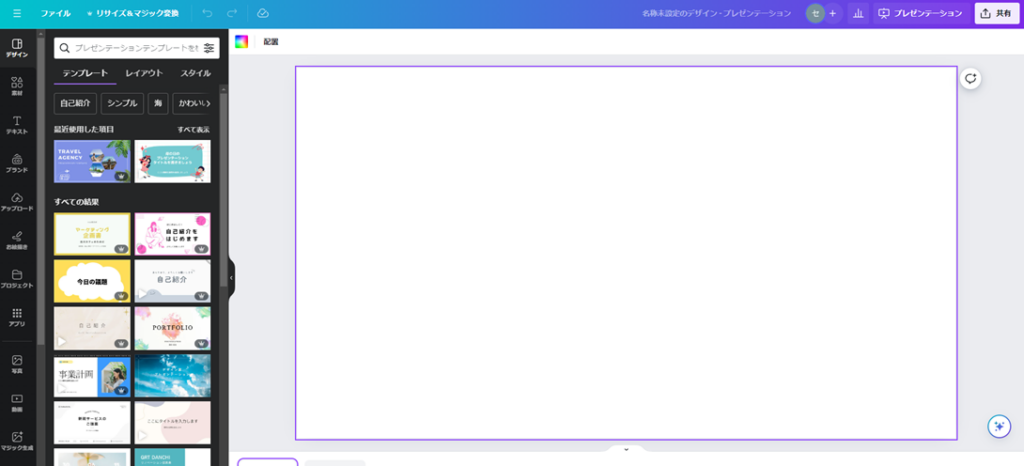1024x466 pixels.
Task: Open the rainbow background color swatch
Action: [x=241, y=42]
